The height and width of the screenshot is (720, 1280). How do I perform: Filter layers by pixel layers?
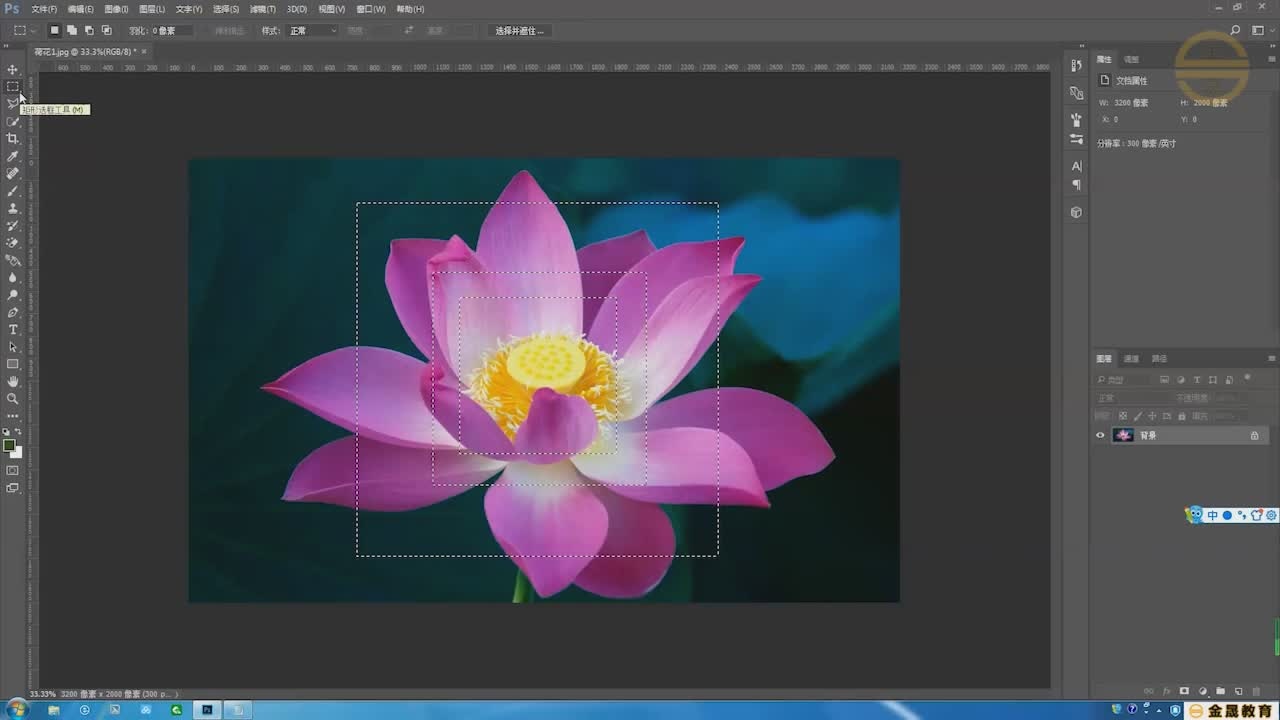click(x=1165, y=380)
